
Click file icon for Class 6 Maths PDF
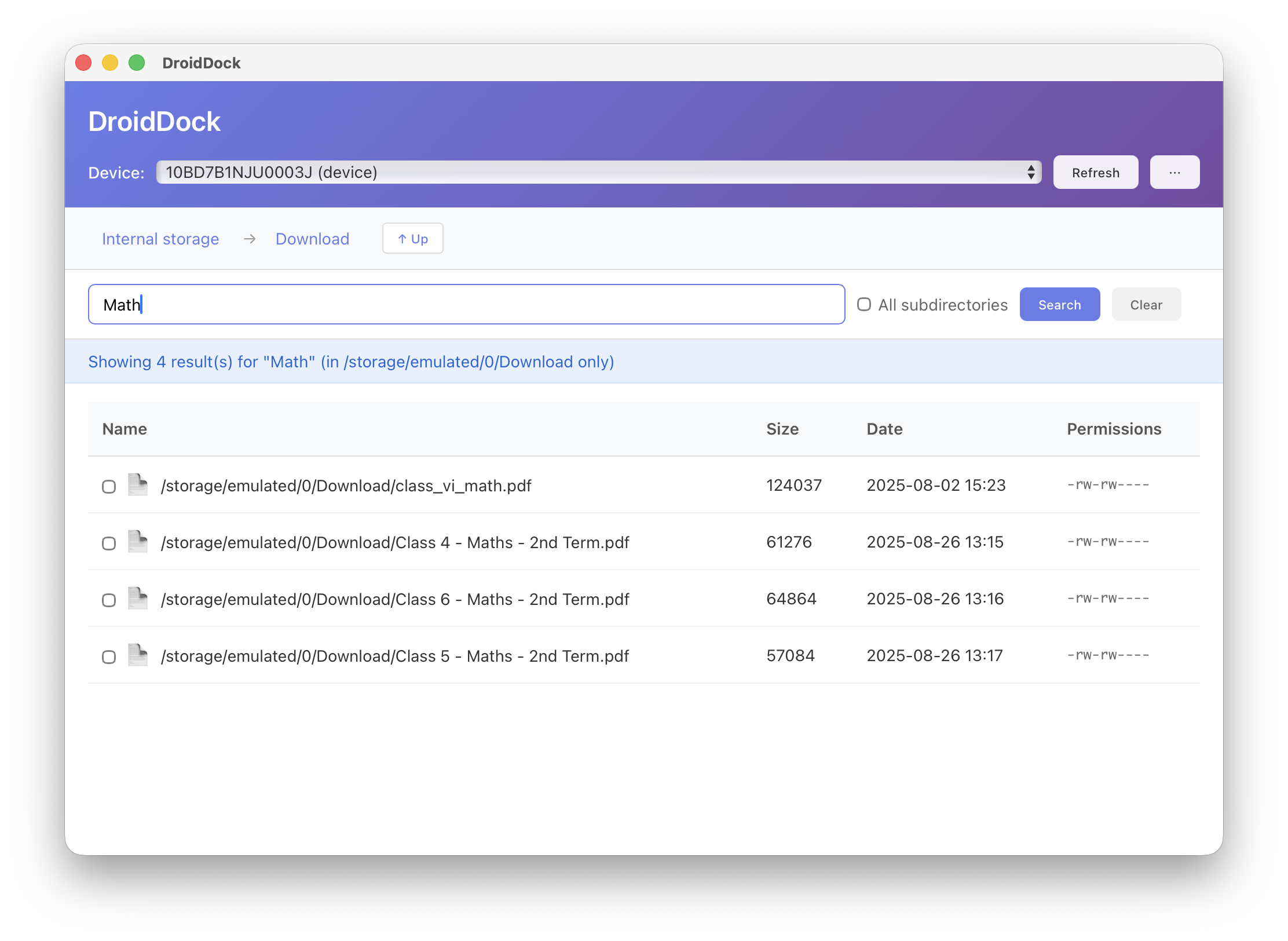(138, 598)
